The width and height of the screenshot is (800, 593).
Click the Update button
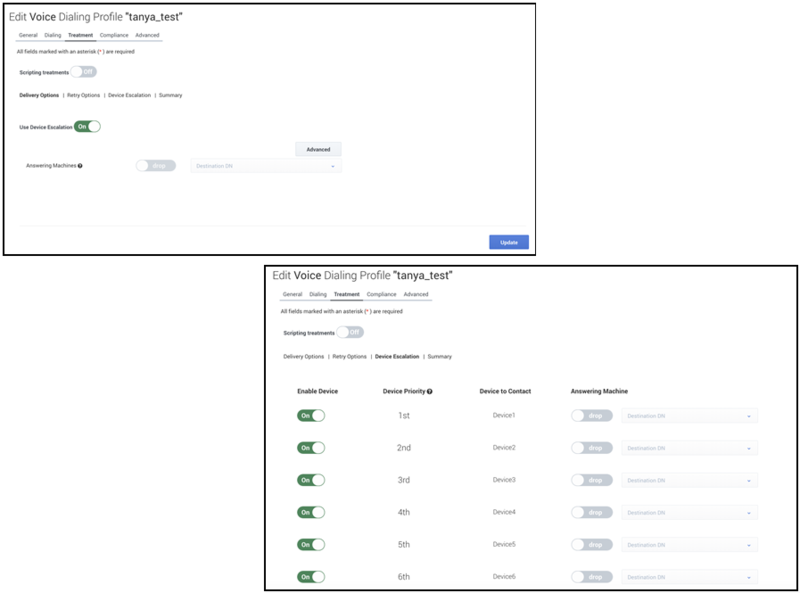pos(508,242)
